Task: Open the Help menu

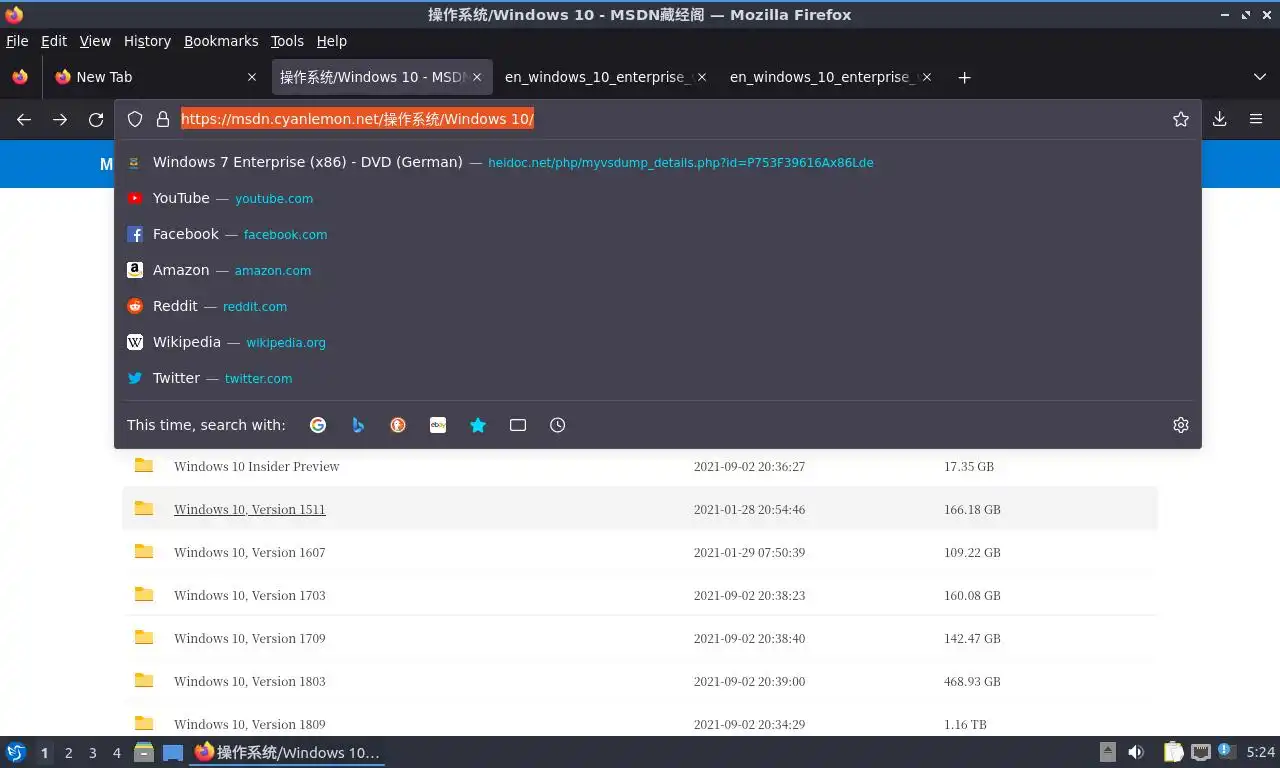Action: click(x=332, y=41)
